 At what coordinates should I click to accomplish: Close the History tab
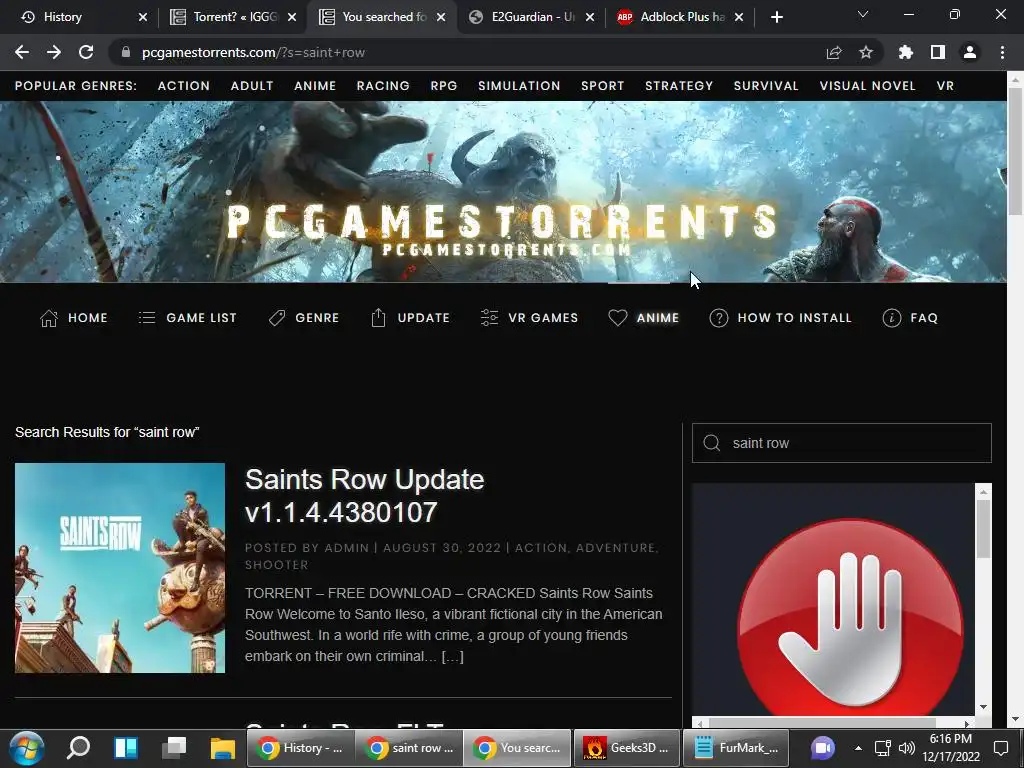[143, 17]
